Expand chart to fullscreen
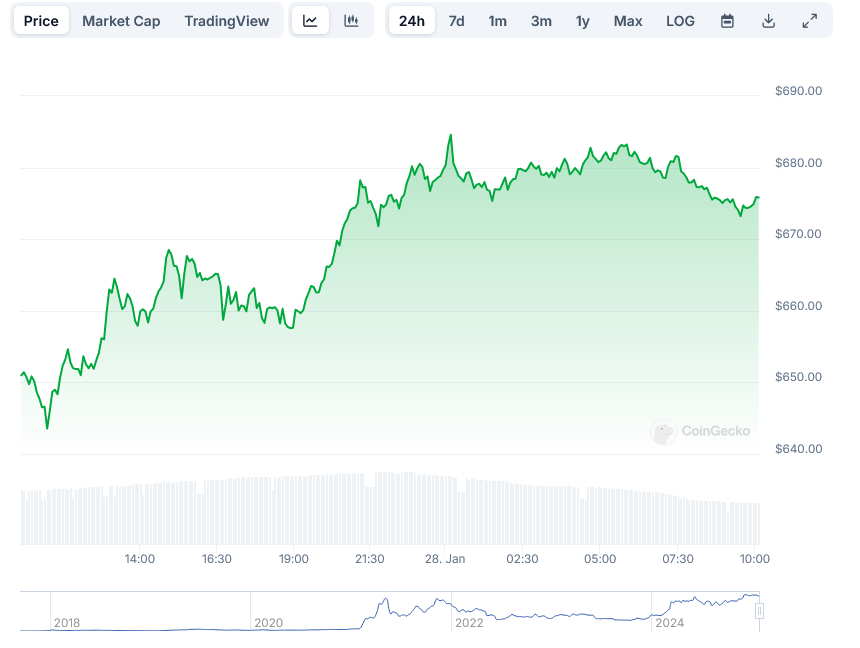 (x=810, y=21)
